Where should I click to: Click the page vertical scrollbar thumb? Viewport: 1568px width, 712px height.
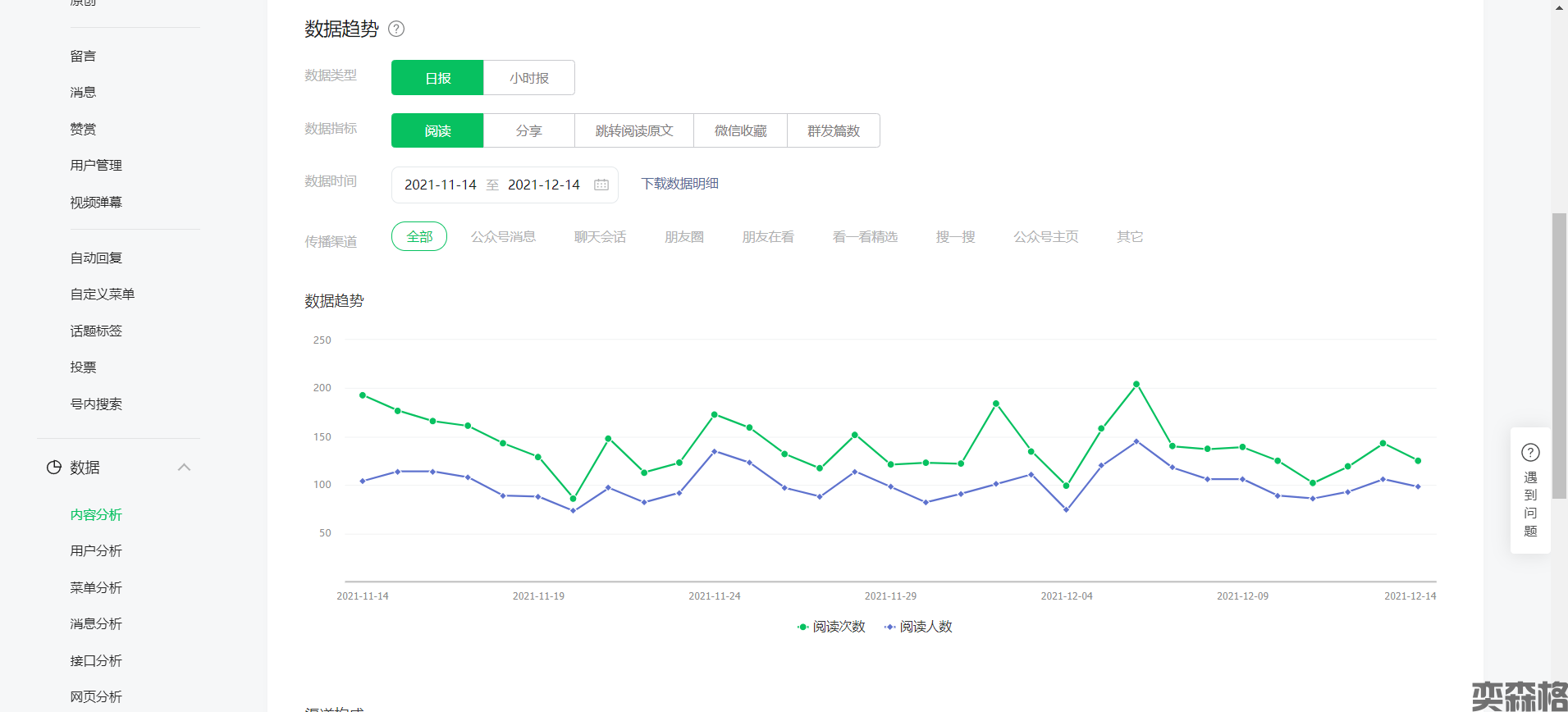[x=1559, y=328]
